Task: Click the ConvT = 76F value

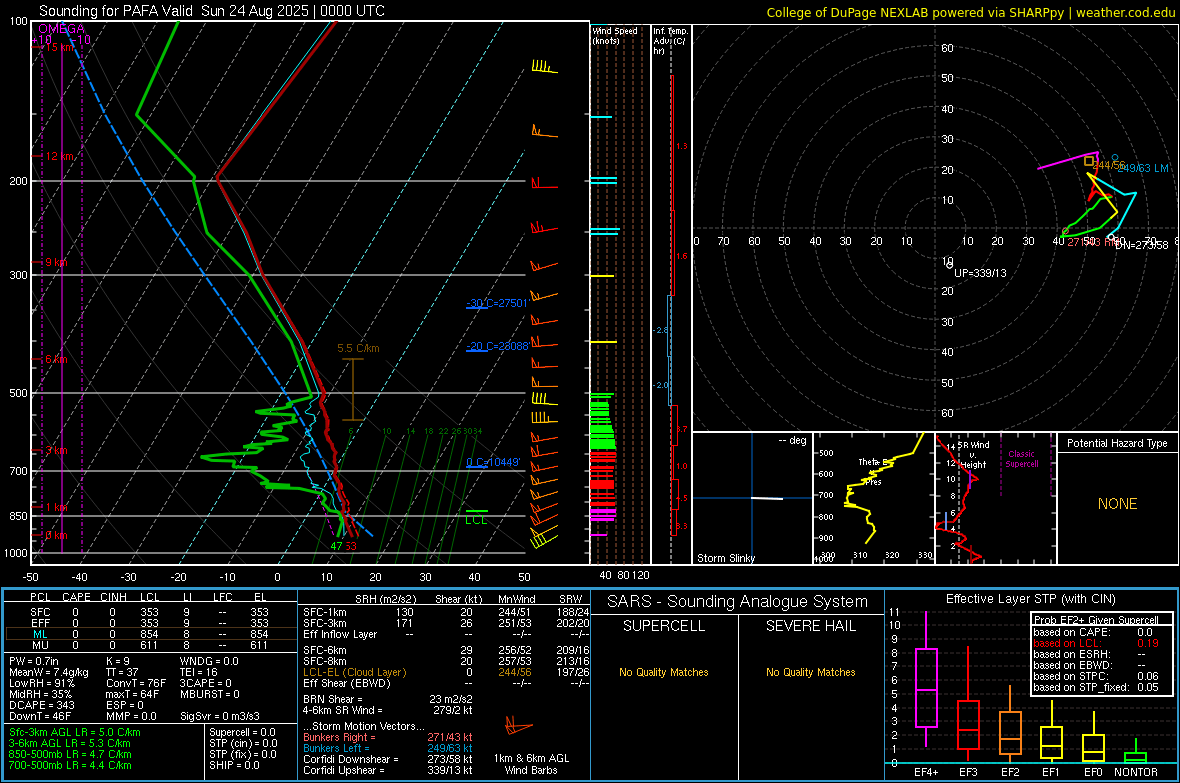Action: [x=136, y=684]
